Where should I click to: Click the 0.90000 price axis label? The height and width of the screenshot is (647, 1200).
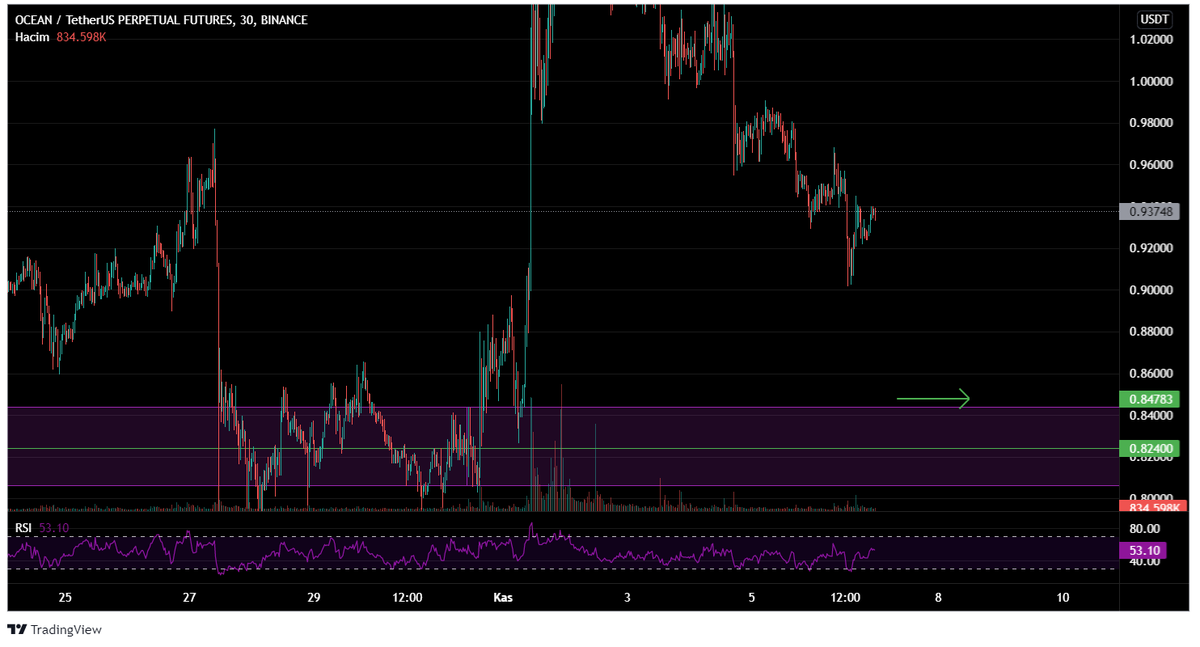point(1150,290)
